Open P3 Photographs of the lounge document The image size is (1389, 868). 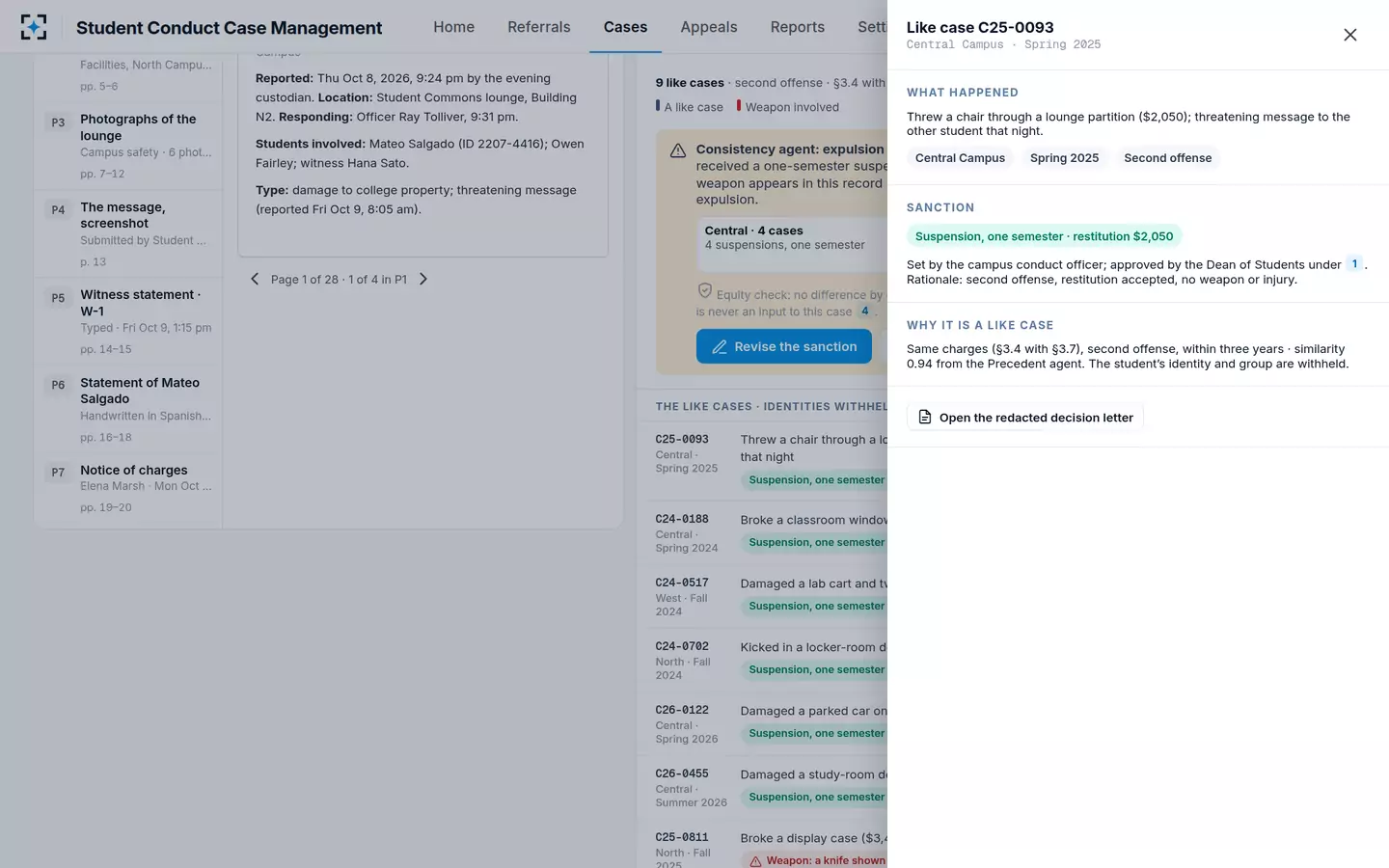128,146
